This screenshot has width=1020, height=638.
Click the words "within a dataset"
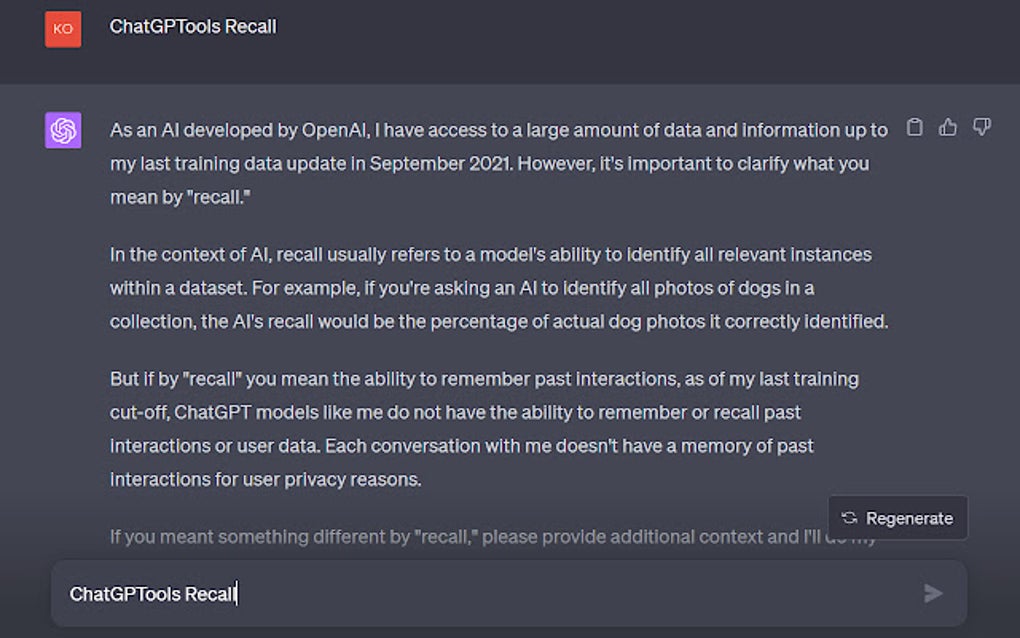pos(177,288)
